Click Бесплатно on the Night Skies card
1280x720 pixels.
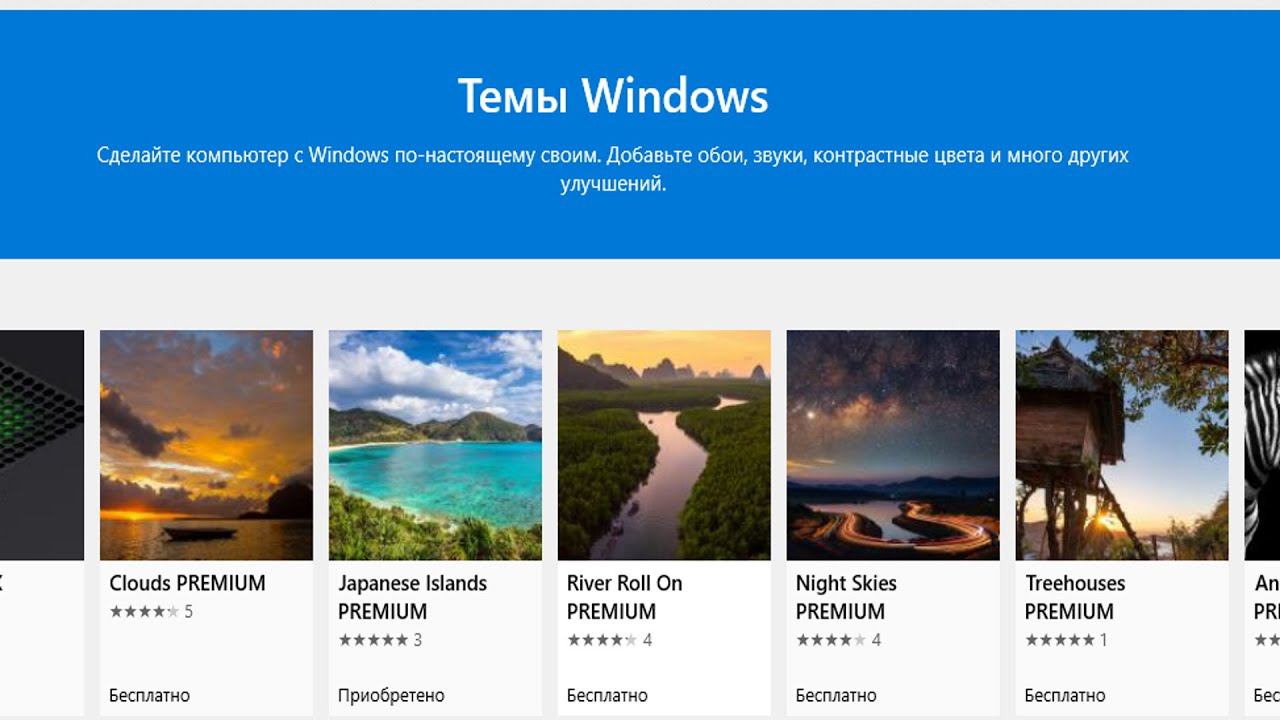click(x=836, y=695)
